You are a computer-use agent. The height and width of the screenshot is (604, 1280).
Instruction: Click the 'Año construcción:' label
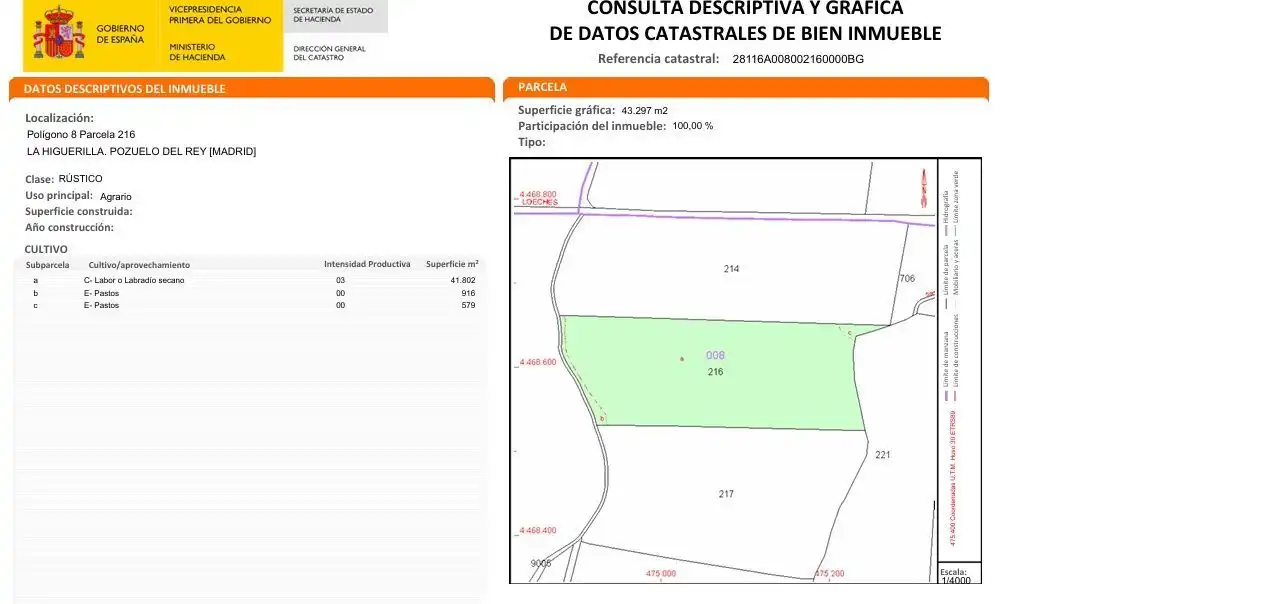pyautogui.click(x=69, y=227)
